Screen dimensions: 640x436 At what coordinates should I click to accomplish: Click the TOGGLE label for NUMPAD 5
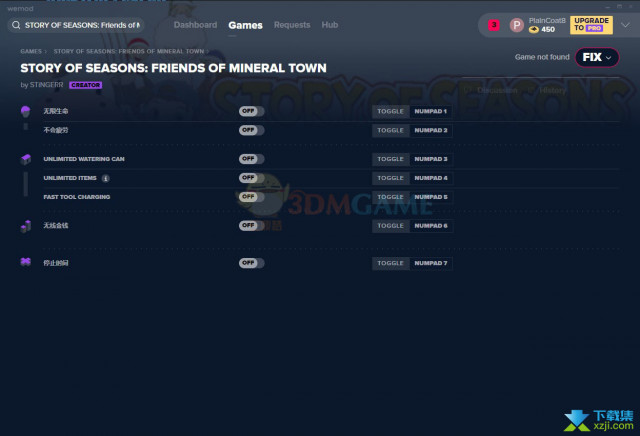[391, 197]
